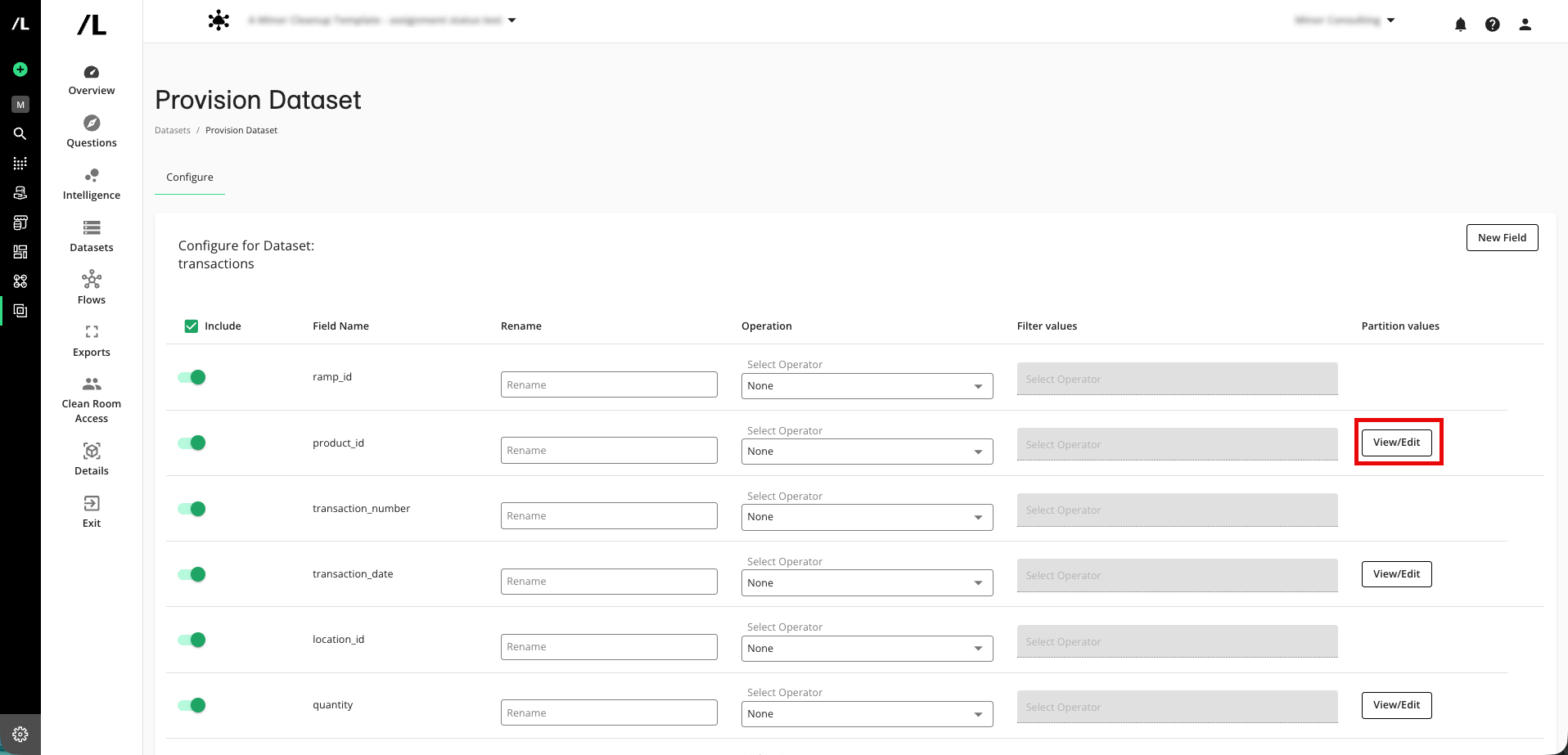
Task: Open Datasets in the sidebar
Action: tap(92, 237)
